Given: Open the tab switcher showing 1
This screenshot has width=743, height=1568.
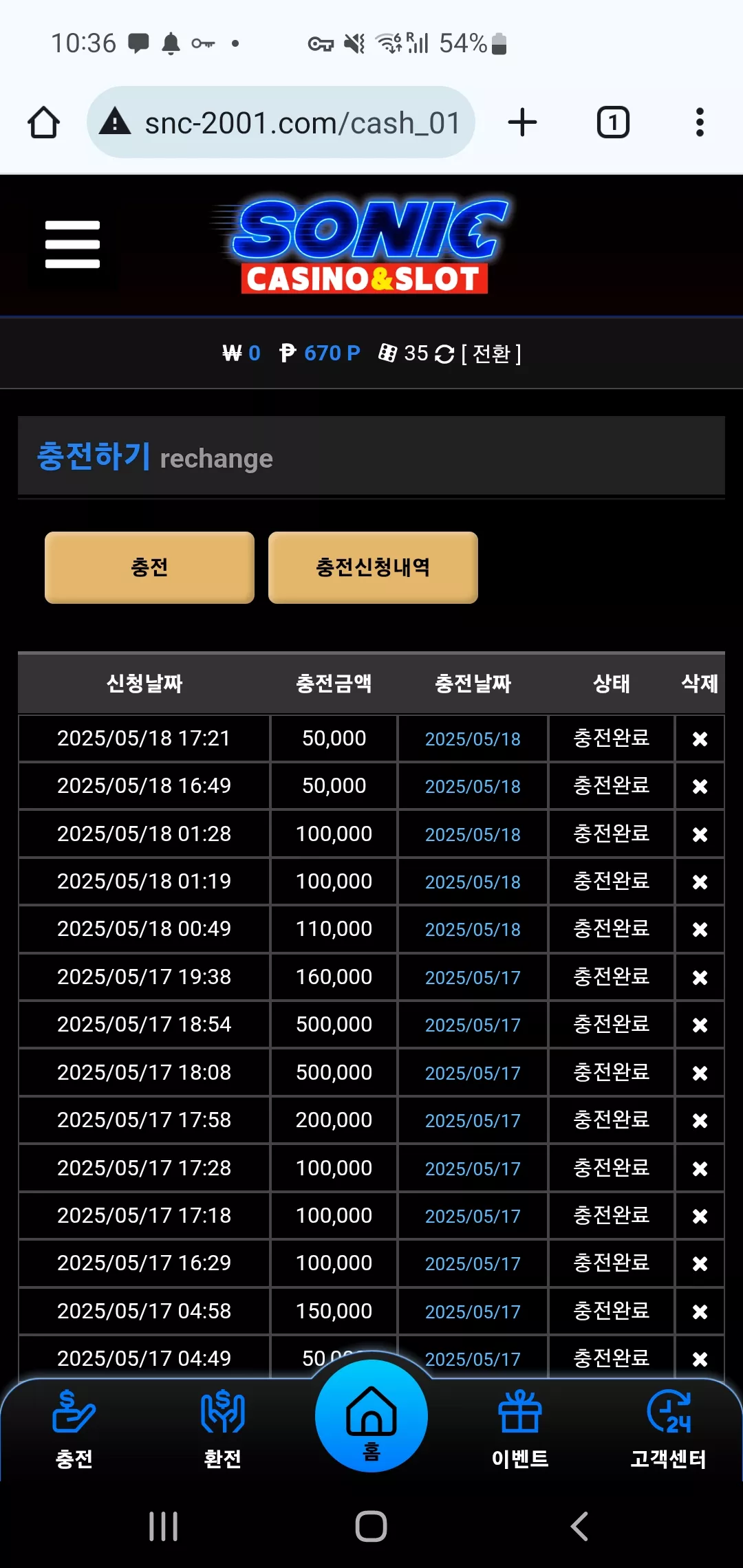Looking at the screenshot, I should tap(612, 122).
